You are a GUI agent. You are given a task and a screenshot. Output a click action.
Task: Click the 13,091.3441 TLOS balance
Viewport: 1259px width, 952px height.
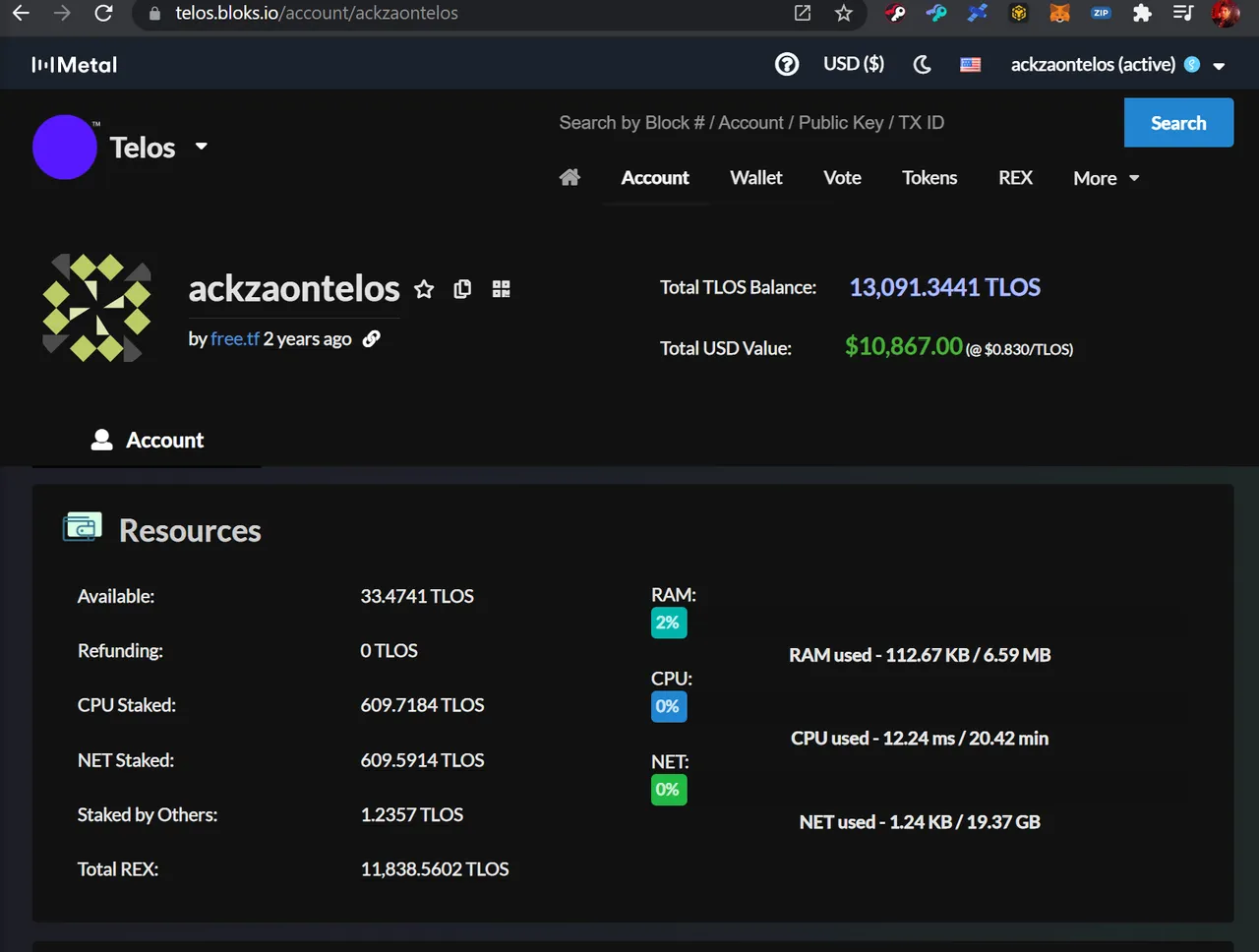(x=944, y=287)
